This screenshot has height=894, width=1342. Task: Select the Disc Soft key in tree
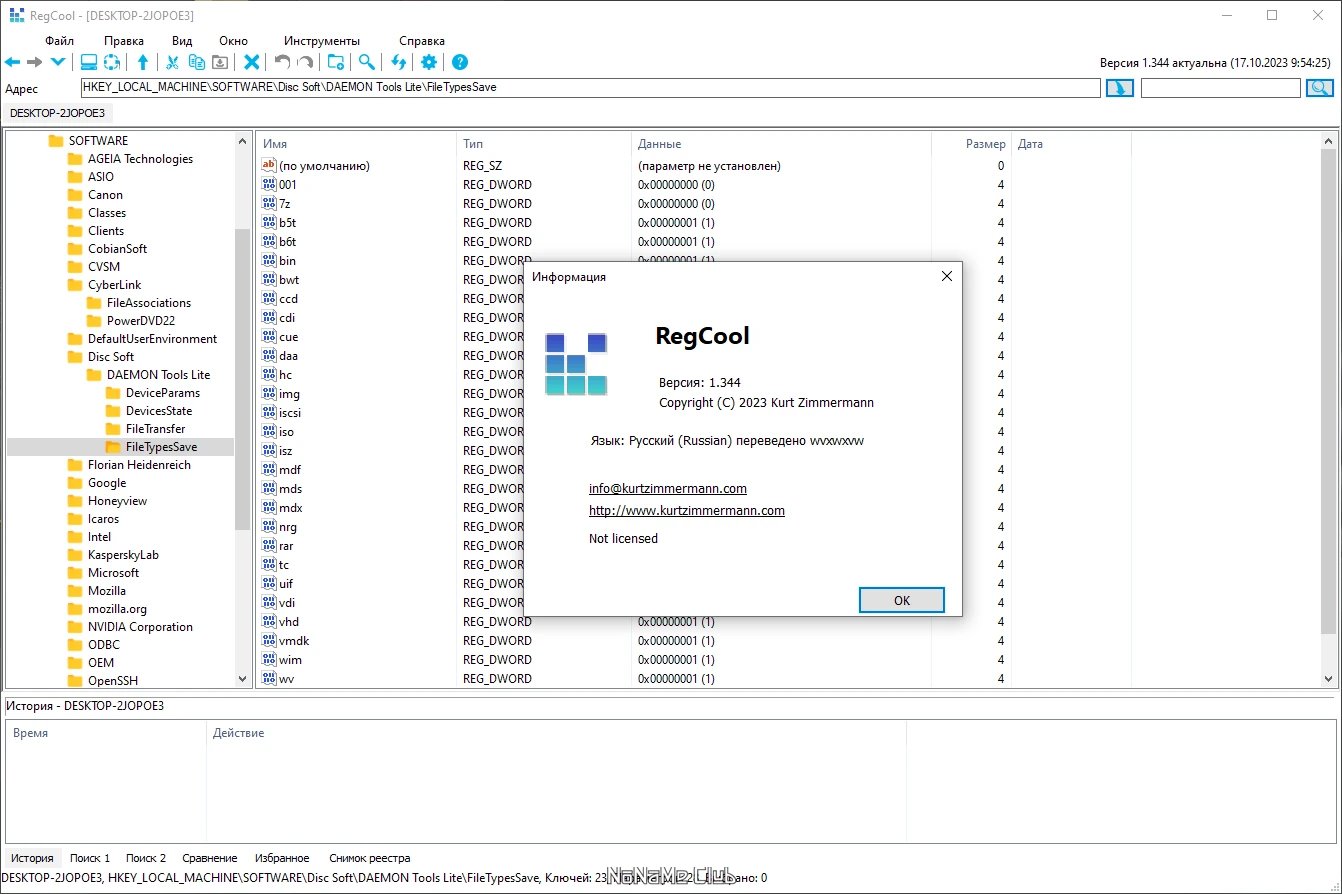[110, 357]
